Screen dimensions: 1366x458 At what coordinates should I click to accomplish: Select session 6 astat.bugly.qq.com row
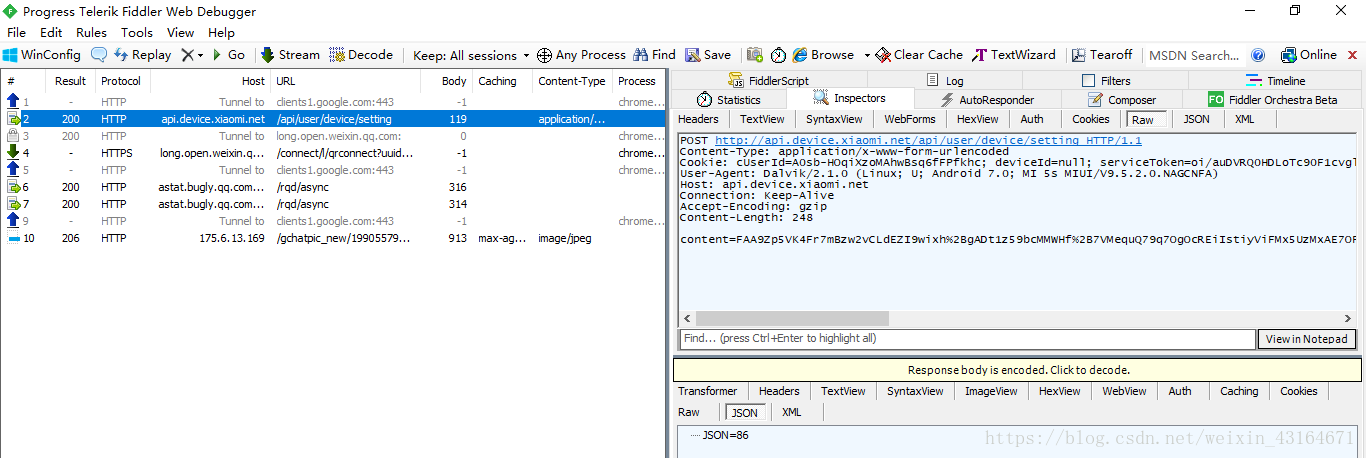click(332, 187)
